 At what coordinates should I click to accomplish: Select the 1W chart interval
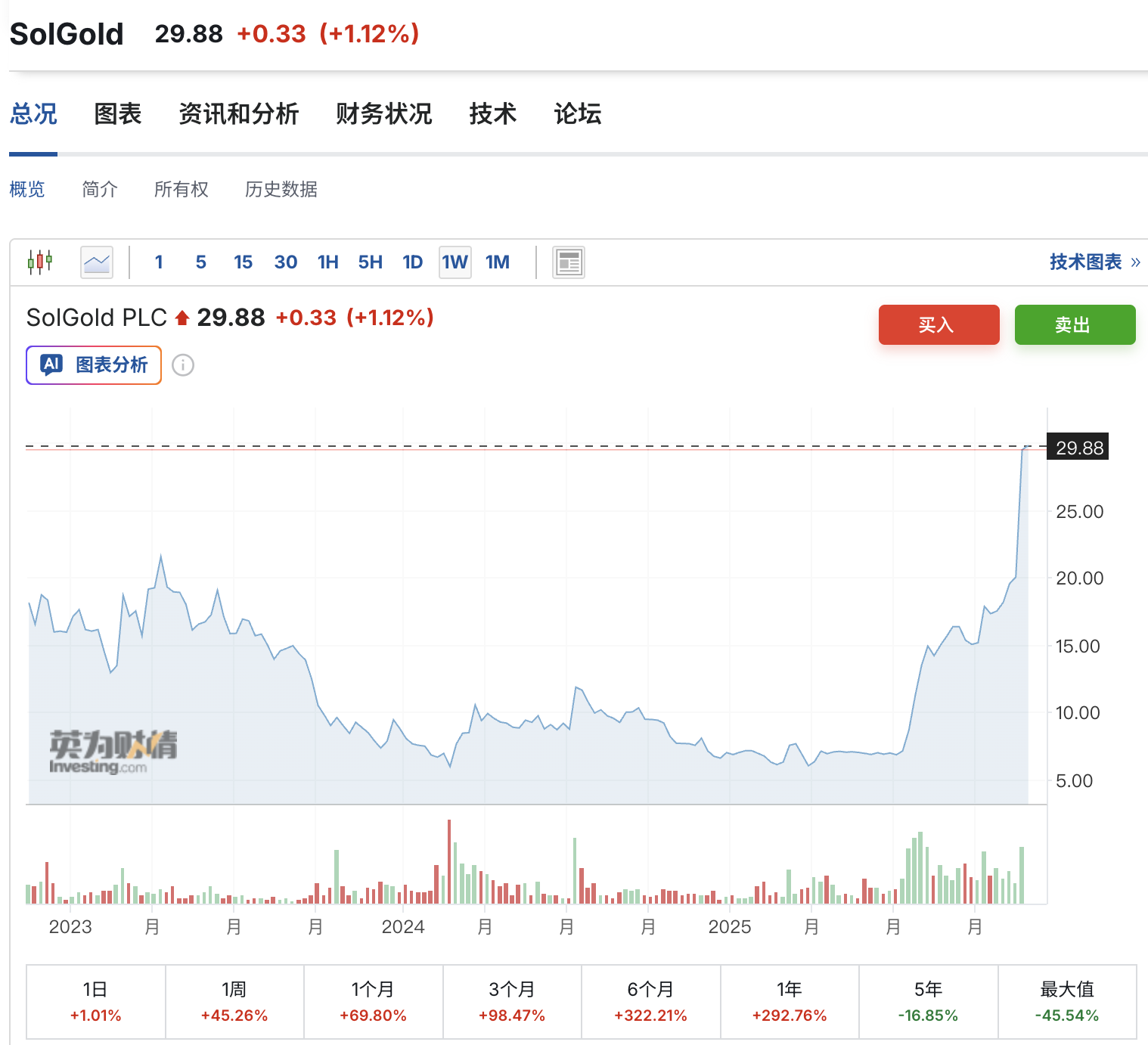[455, 262]
